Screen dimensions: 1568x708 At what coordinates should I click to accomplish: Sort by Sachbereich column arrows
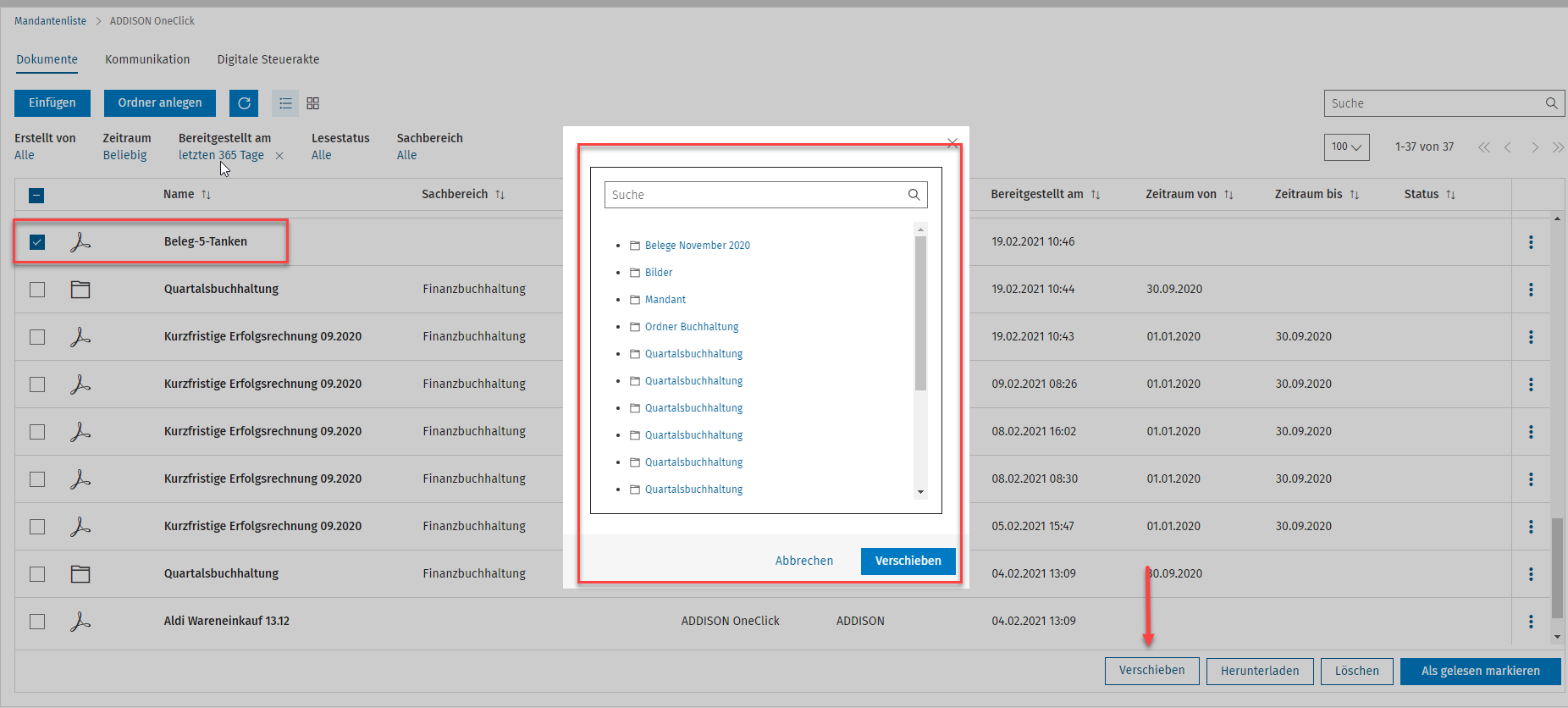pos(500,195)
